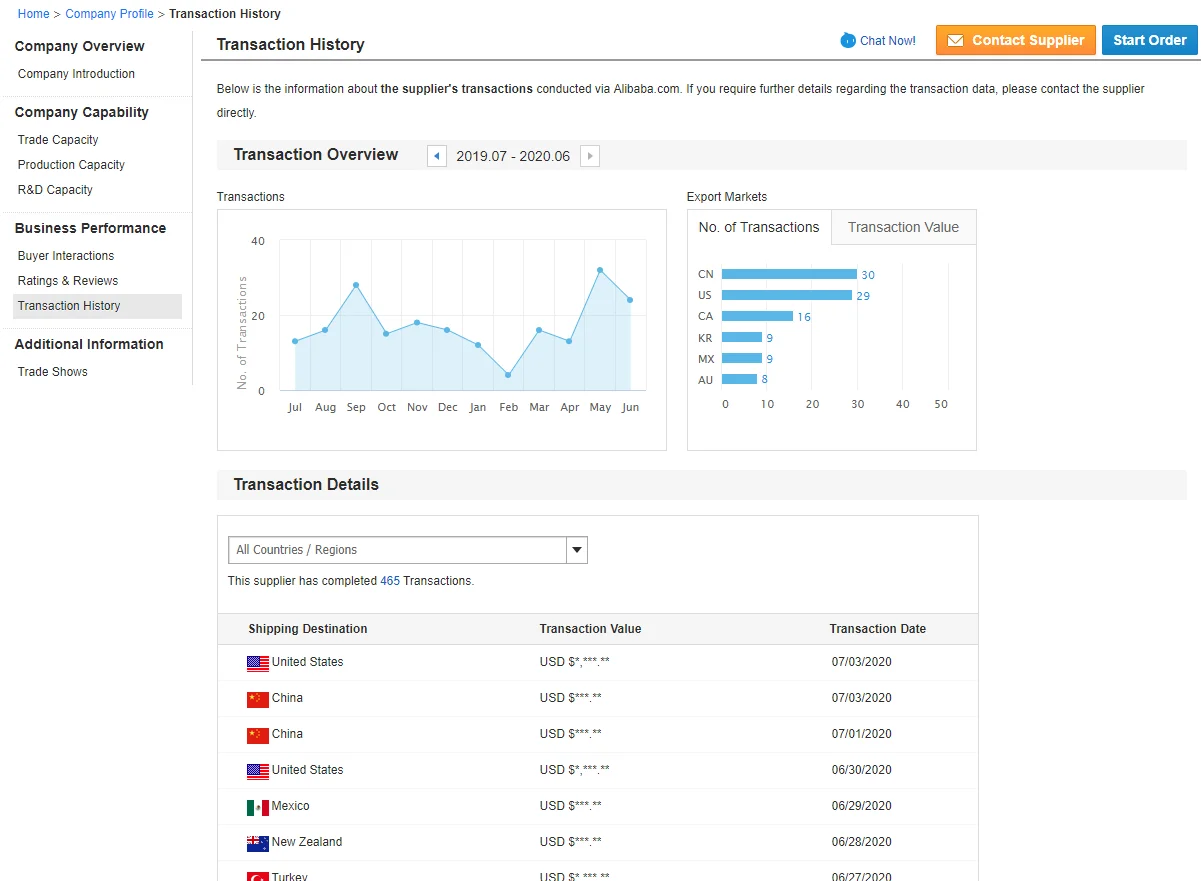1201x881 pixels.
Task: Click the New Zealand flag icon
Action: click(258, 843)
